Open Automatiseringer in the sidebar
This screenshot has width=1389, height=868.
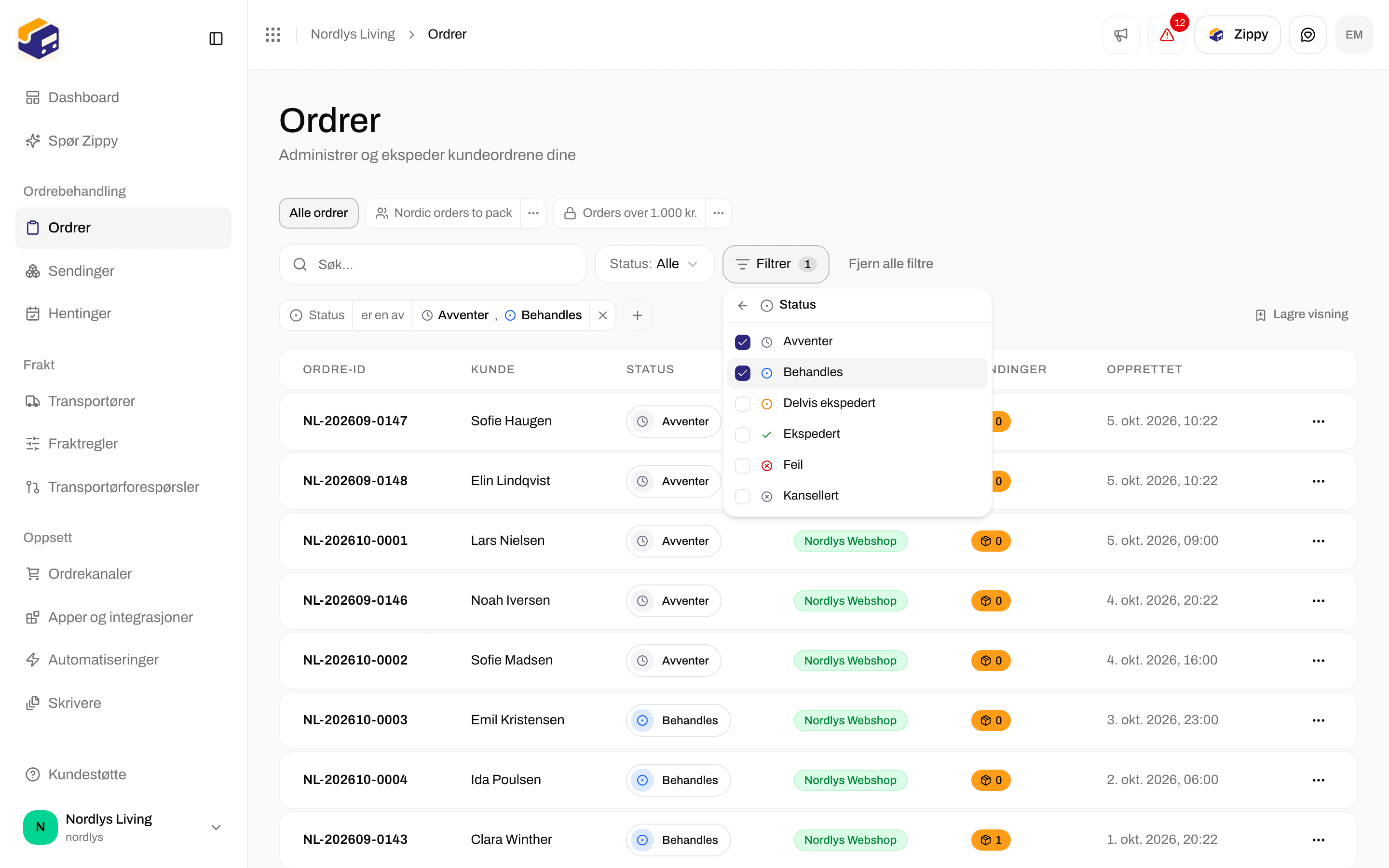pos(123,660)
